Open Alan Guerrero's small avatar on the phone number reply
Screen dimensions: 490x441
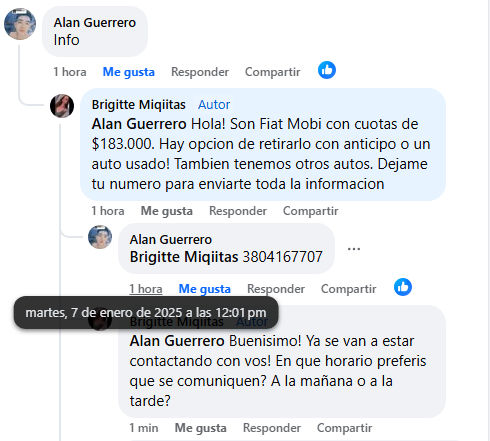100,237
